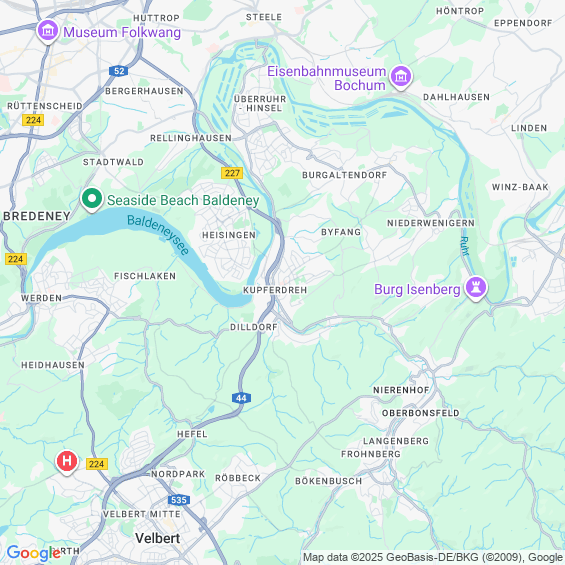Open the Map data copyright text
This screenshot has width=565, height=565.
(x=432, y=557)
